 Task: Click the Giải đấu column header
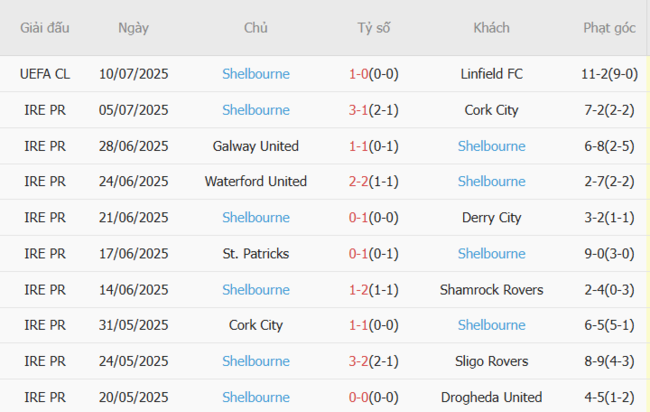44,28
